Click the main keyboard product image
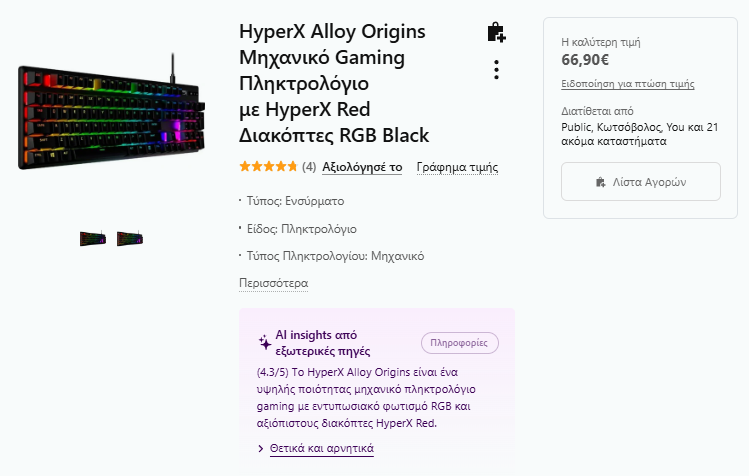749x476 pixels. 110,116
